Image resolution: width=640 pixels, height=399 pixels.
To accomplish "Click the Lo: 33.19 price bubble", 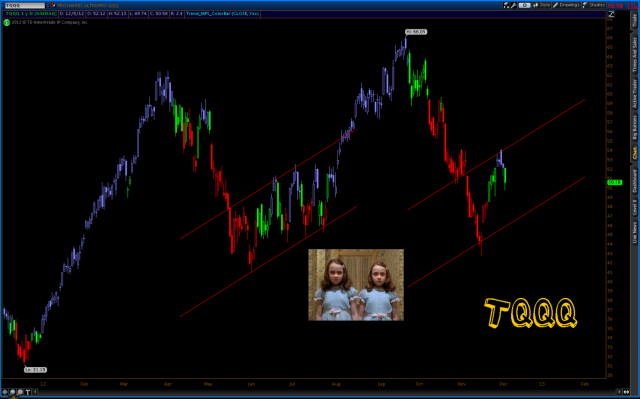I will 36,370.
